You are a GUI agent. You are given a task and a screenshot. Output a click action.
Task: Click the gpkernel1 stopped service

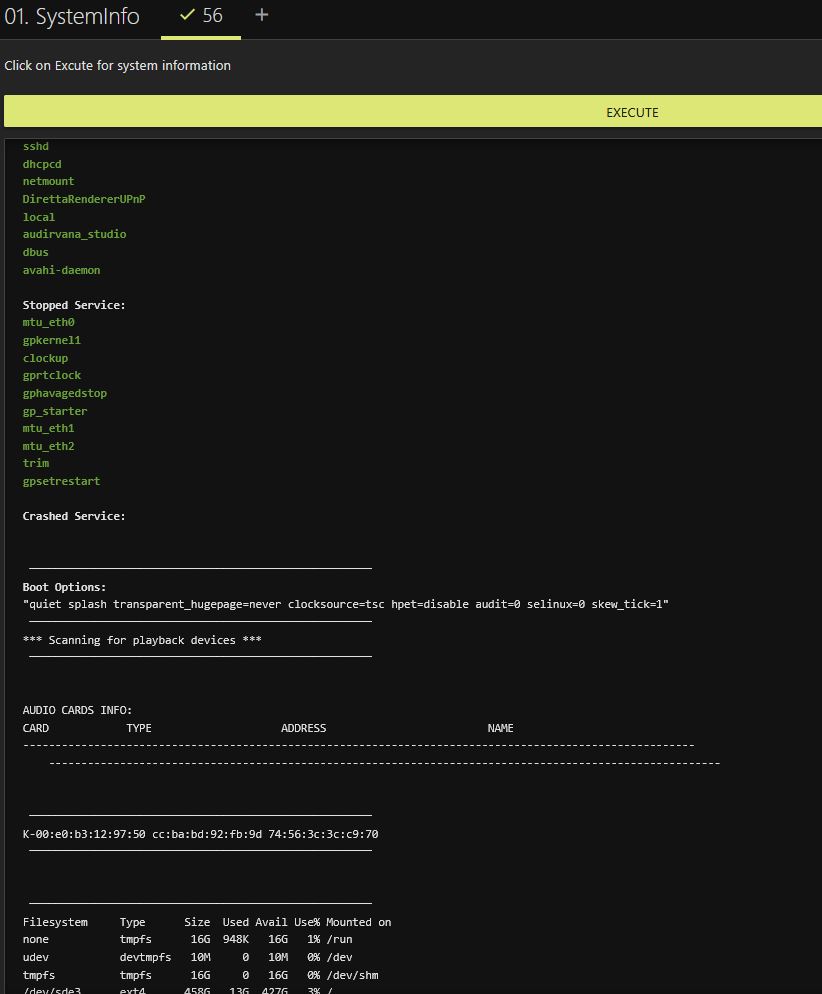click(52, 340)
